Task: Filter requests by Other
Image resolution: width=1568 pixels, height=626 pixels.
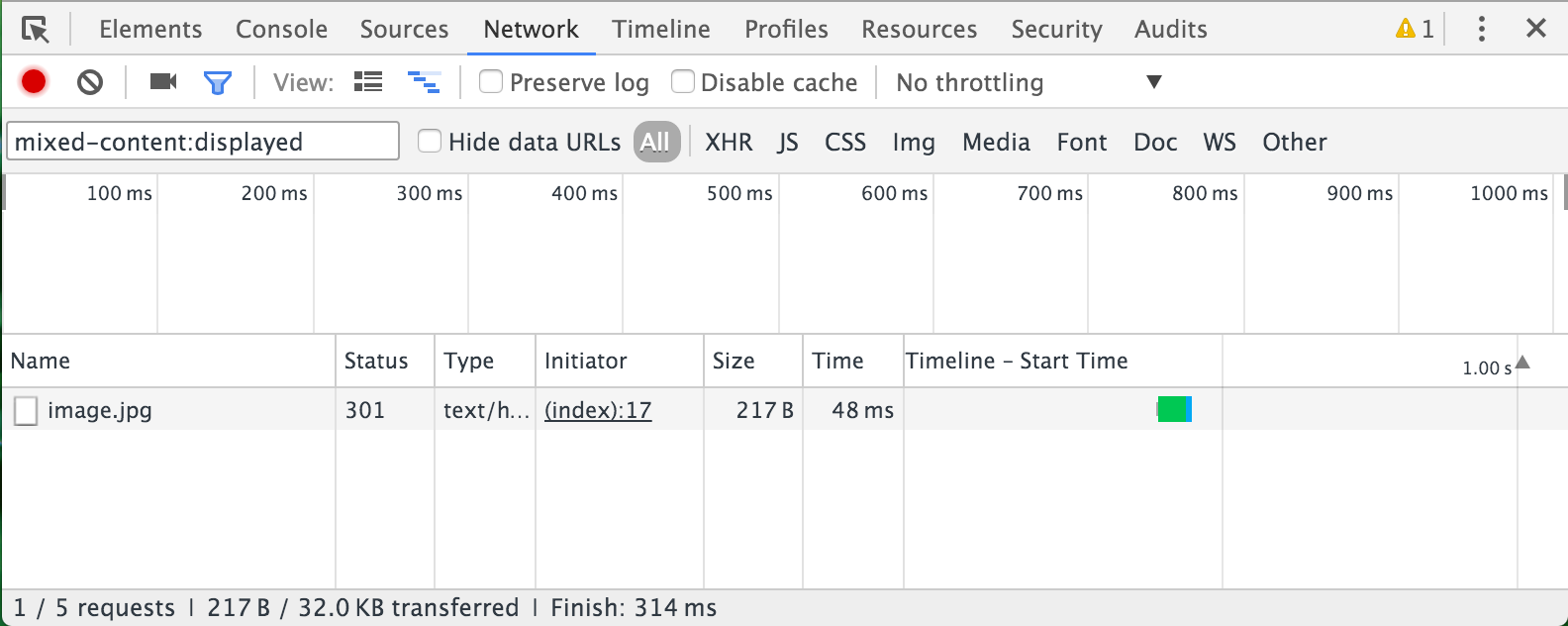Action: pos(1294,142)
